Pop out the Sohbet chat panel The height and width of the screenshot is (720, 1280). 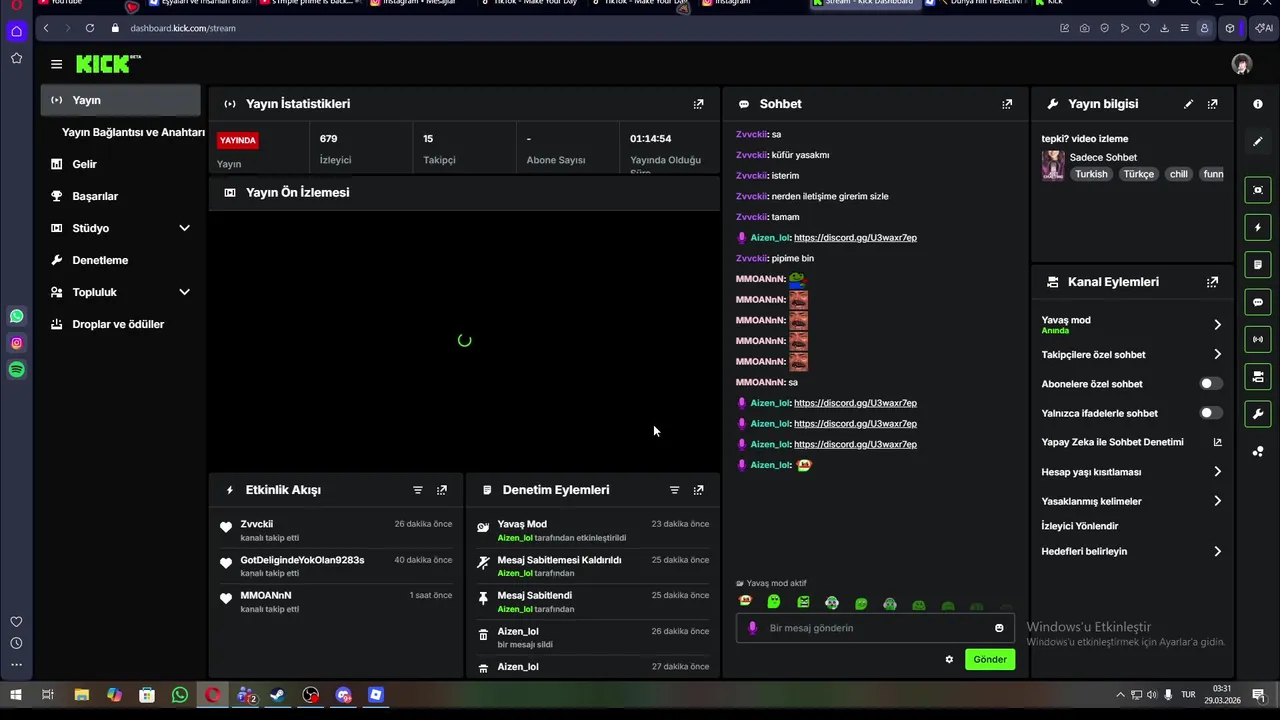click(1007, 104)
